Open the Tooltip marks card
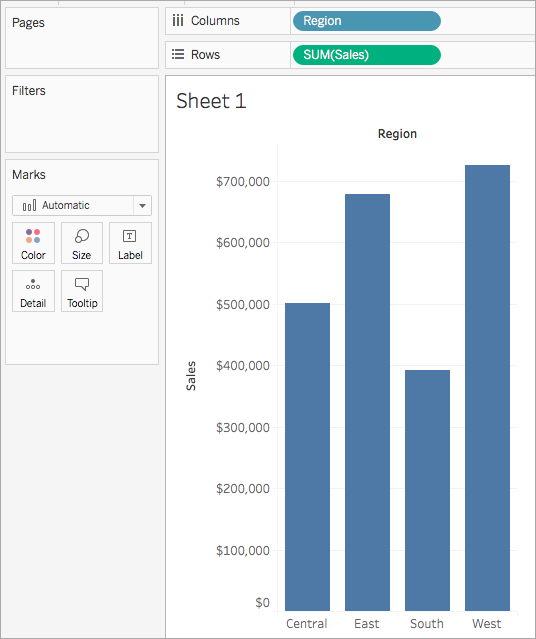536x639 pixels. tap(82, 291)
